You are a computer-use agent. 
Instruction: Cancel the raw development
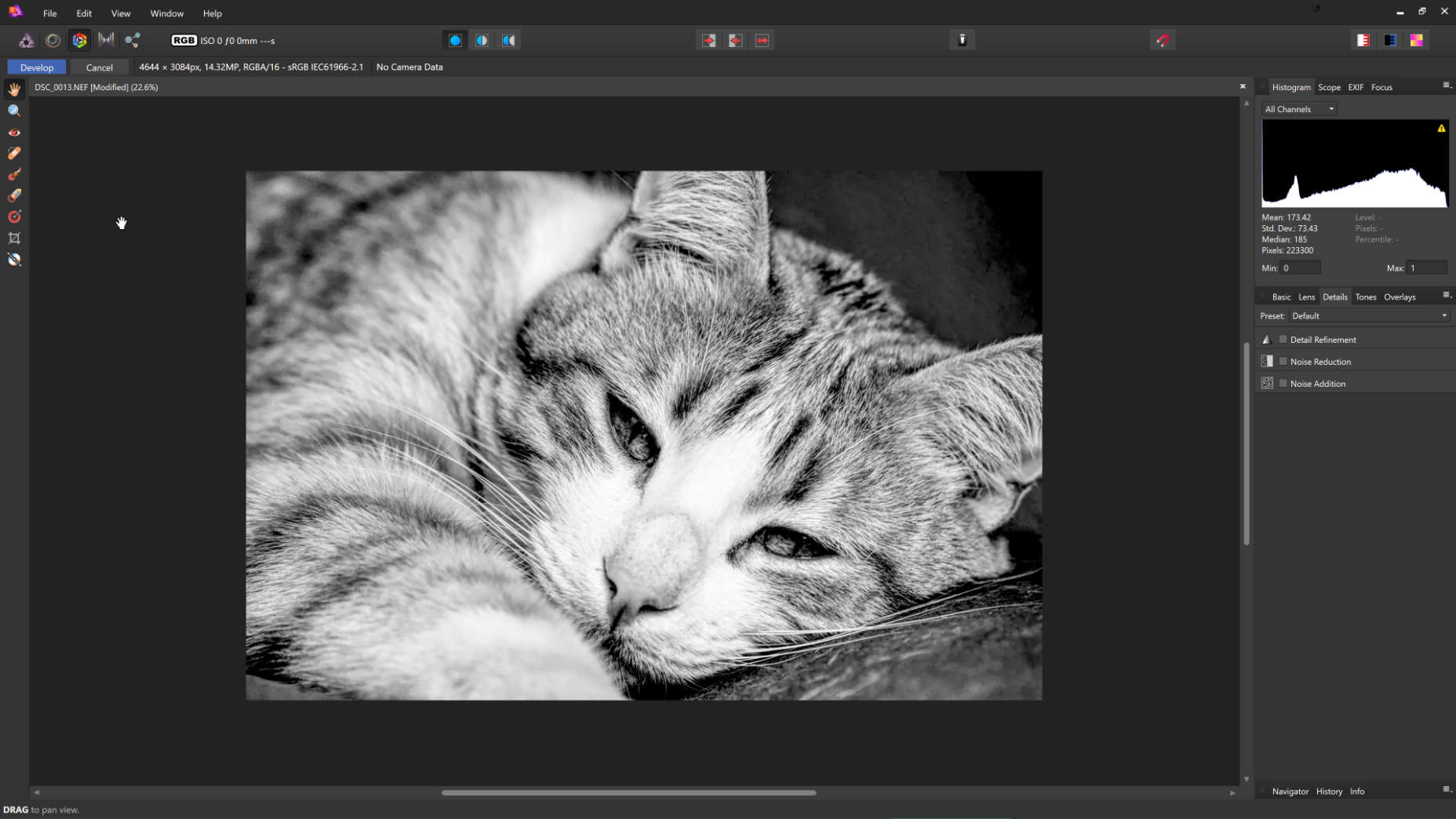[99, 67]
